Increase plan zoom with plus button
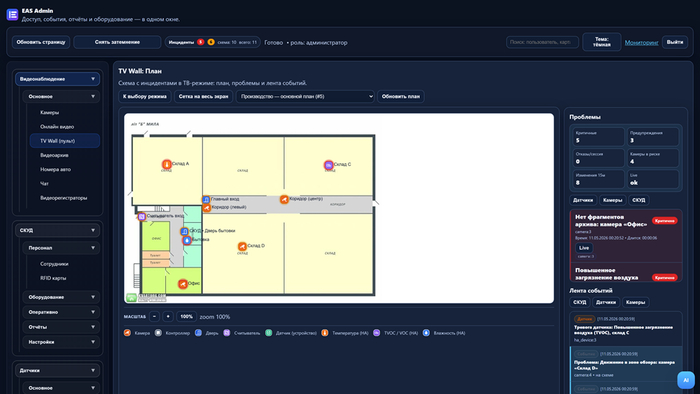Viewport: 700px width, 394px height. (168, 316)
